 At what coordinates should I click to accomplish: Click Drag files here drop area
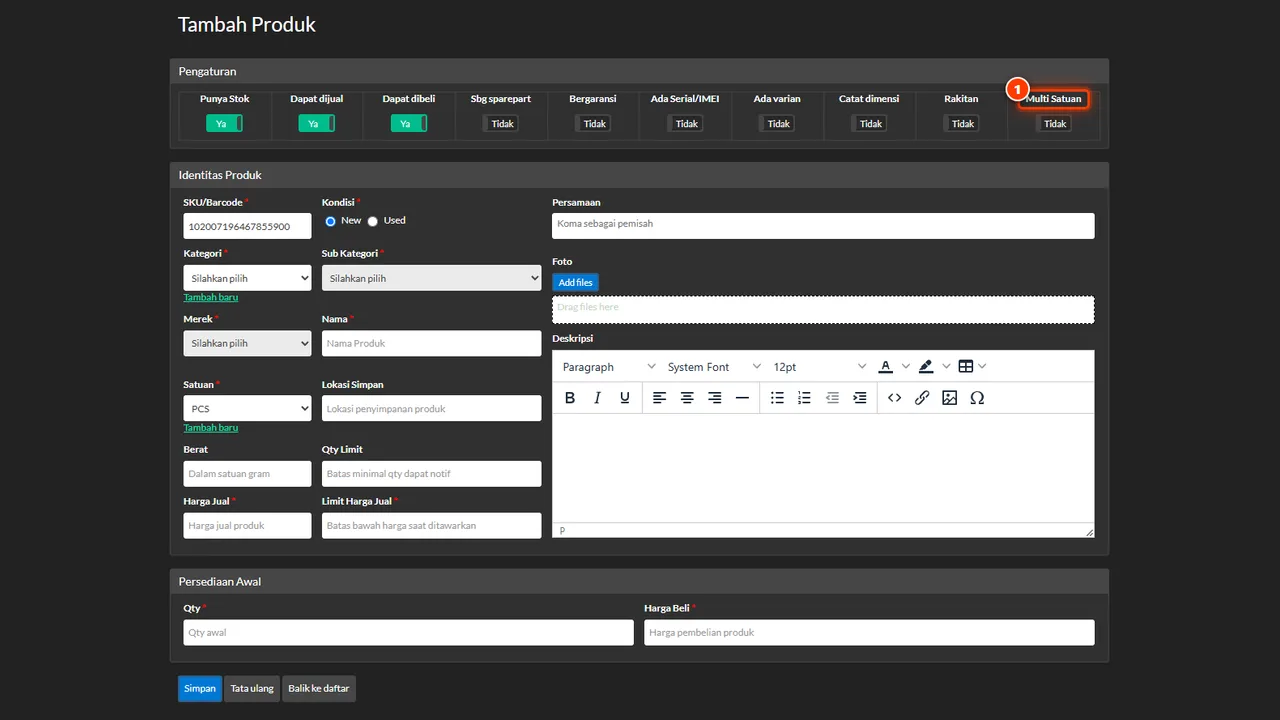tap(823, 309)
